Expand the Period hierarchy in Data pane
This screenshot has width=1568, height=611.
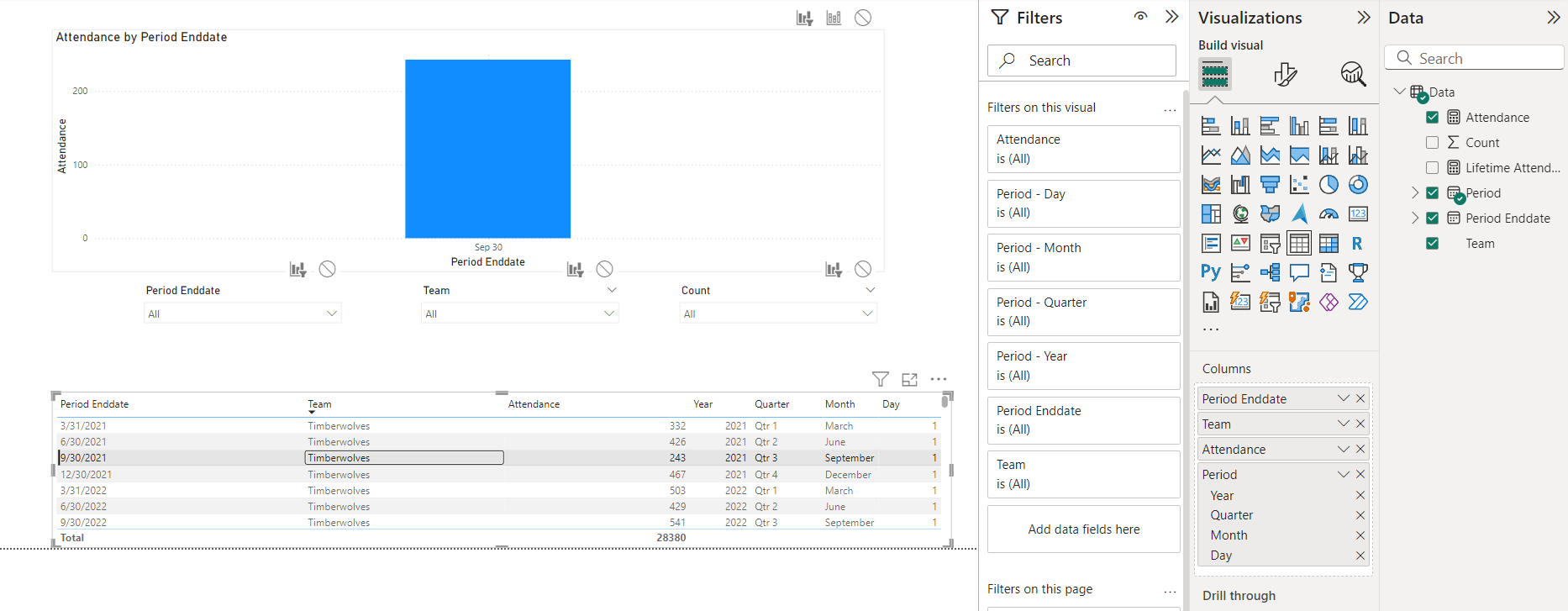[1415, 193]
